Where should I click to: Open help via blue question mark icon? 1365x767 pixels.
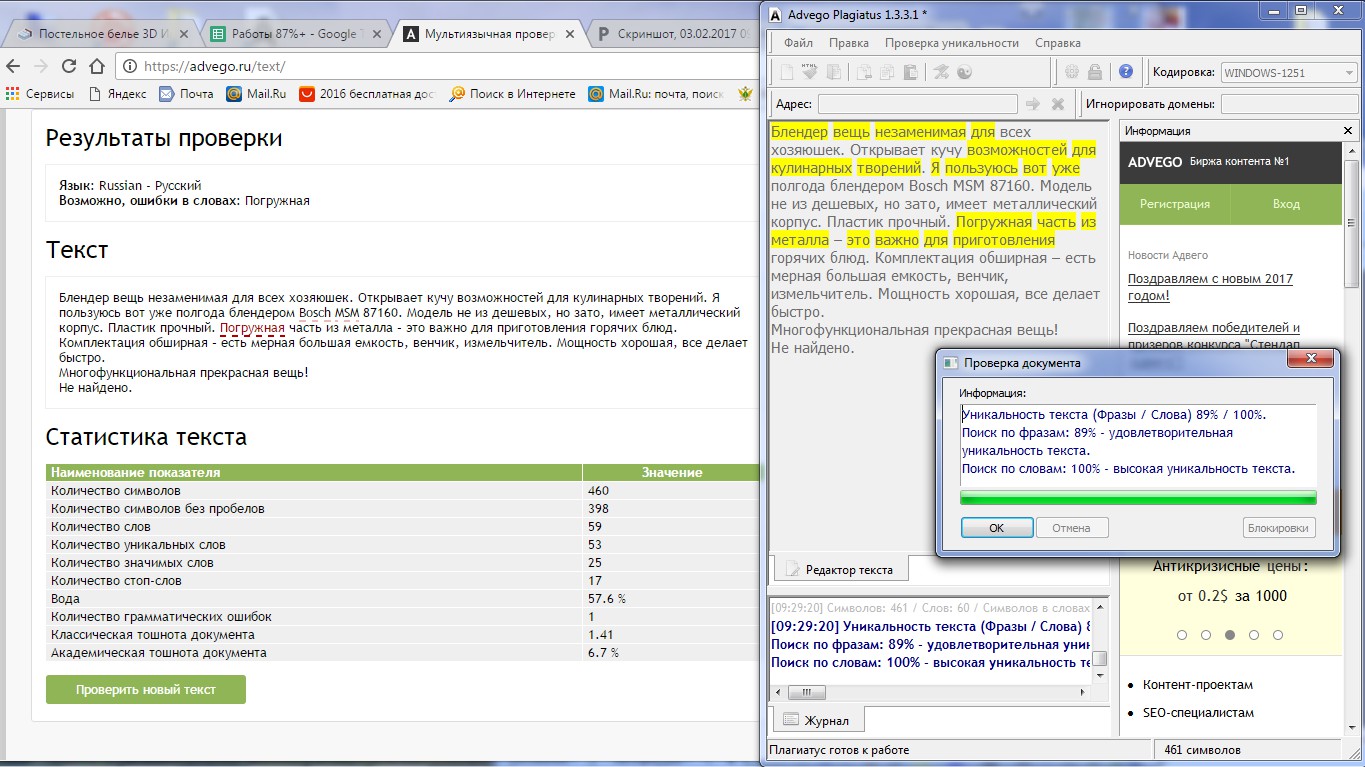pyautogui.click(x=1126, y=72)
